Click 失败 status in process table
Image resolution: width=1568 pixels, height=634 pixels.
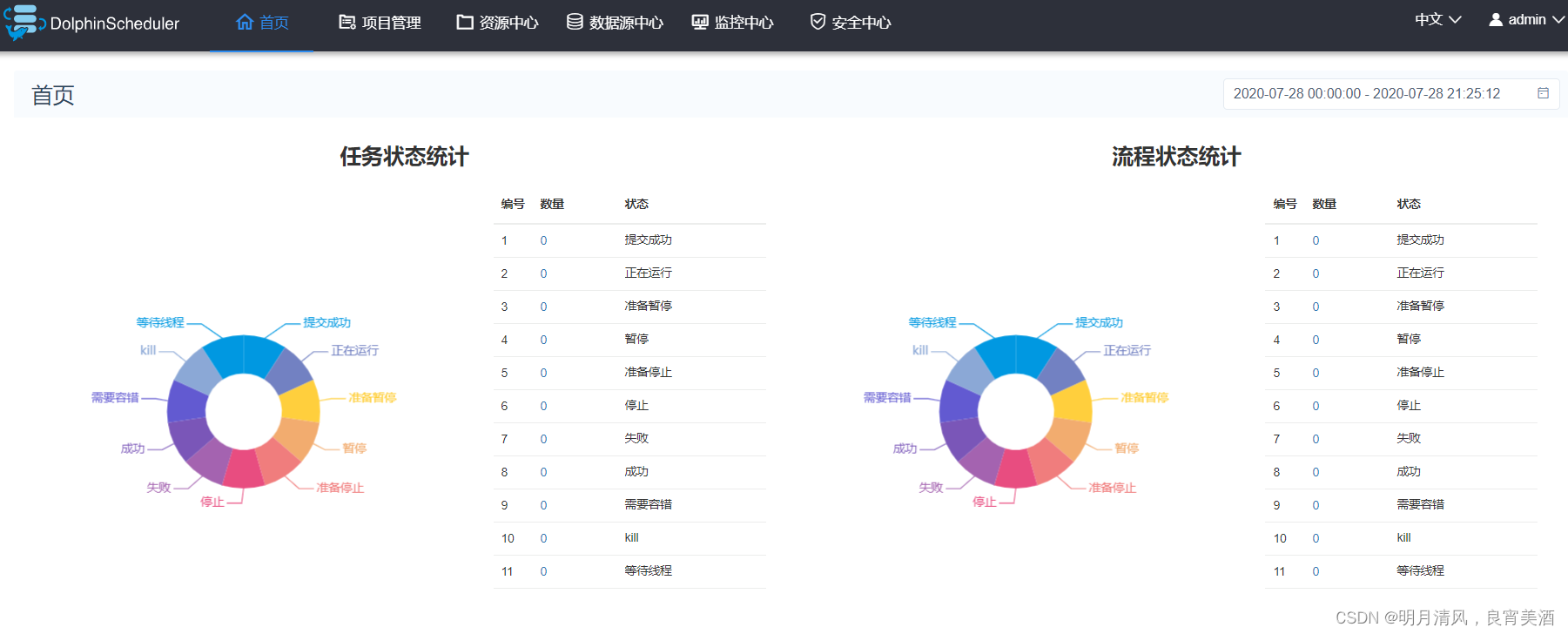coord(1409,438)
